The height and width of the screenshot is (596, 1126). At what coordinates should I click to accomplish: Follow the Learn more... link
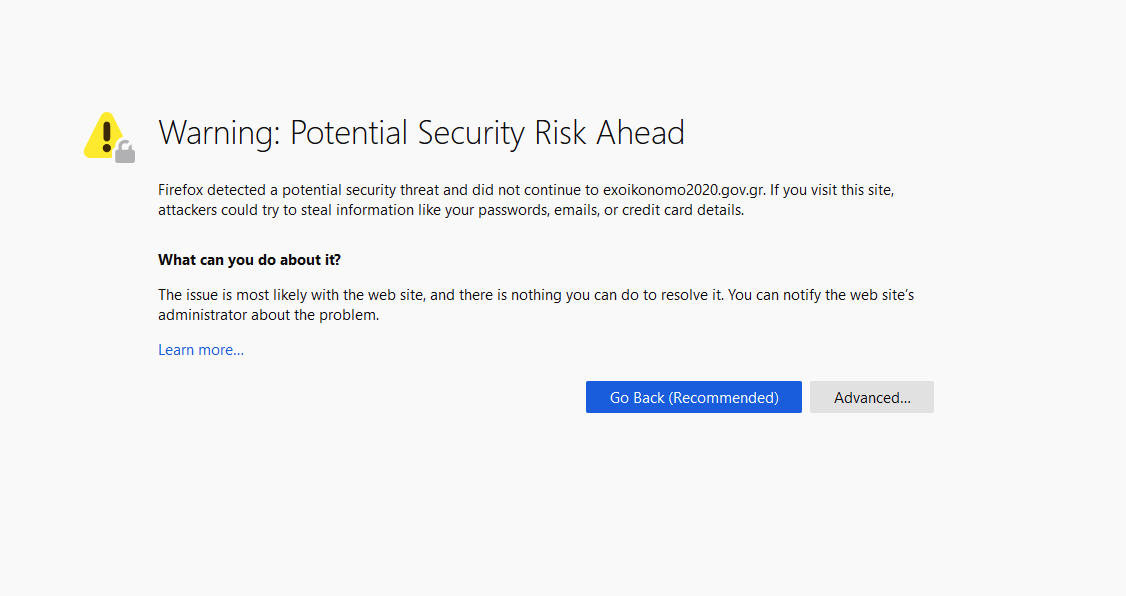[201, 350]
